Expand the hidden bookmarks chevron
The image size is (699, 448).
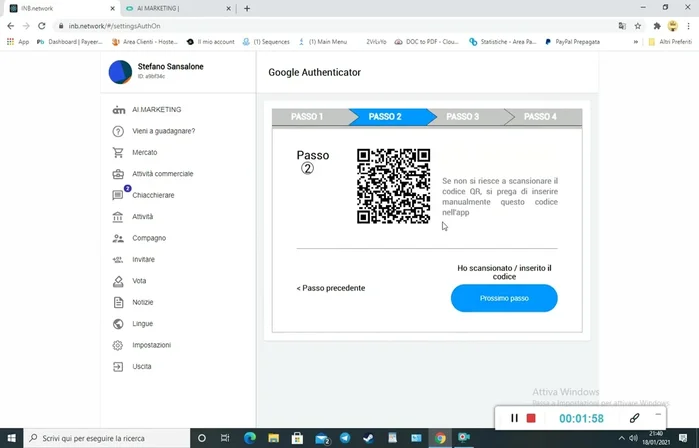[636, 42]
